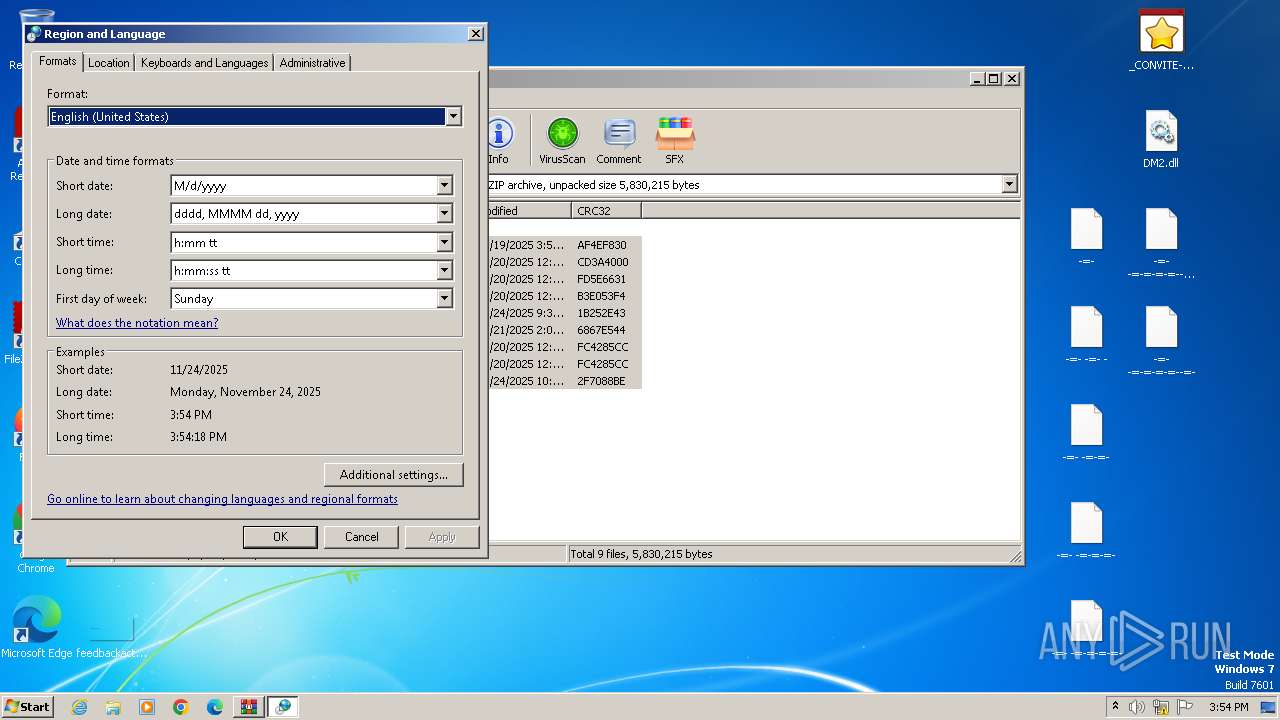Launch Windows Media Player from taskbar
Image resolution: width=1280 pixels, height=720 pixels.
[147, 707]
